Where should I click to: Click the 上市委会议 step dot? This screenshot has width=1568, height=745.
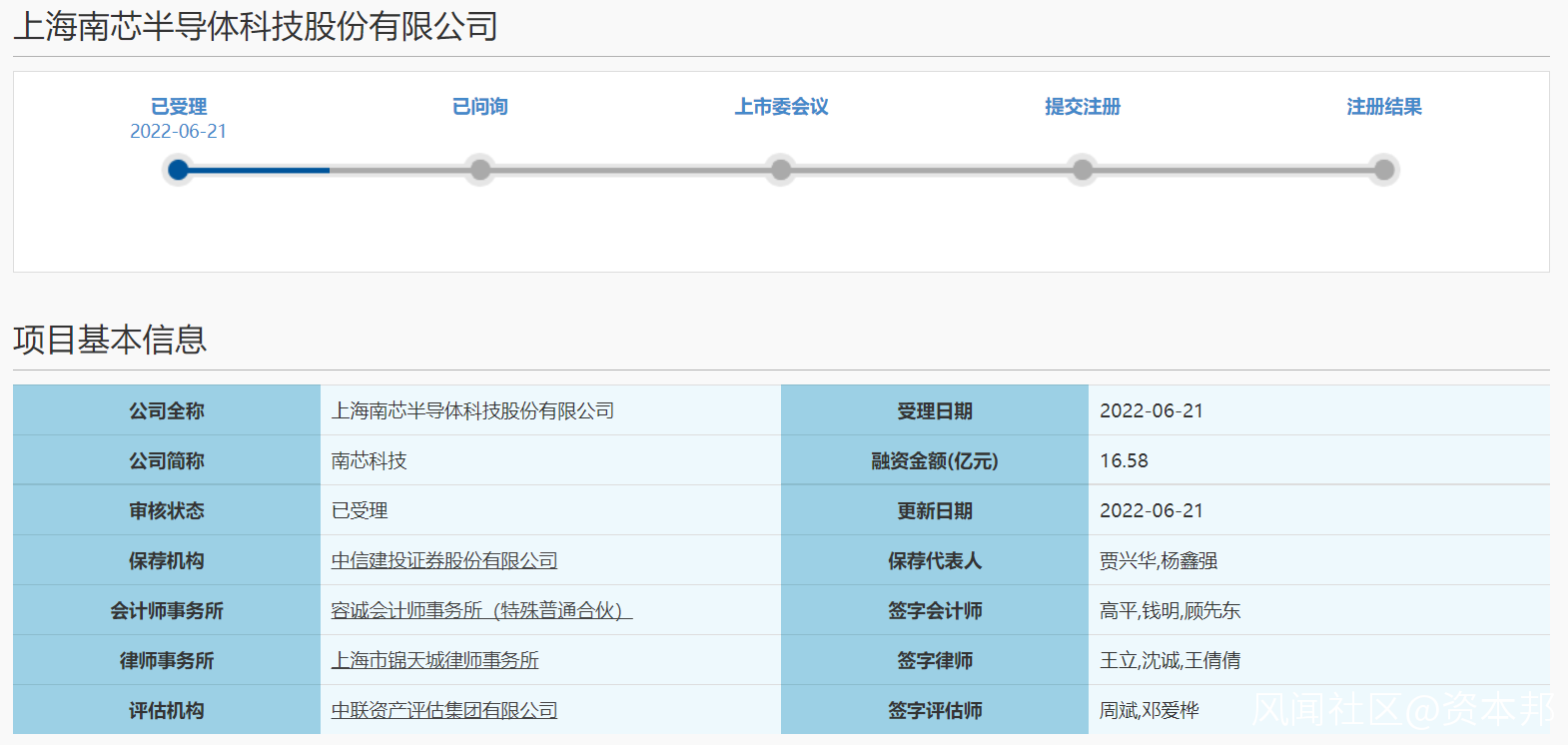781,170
